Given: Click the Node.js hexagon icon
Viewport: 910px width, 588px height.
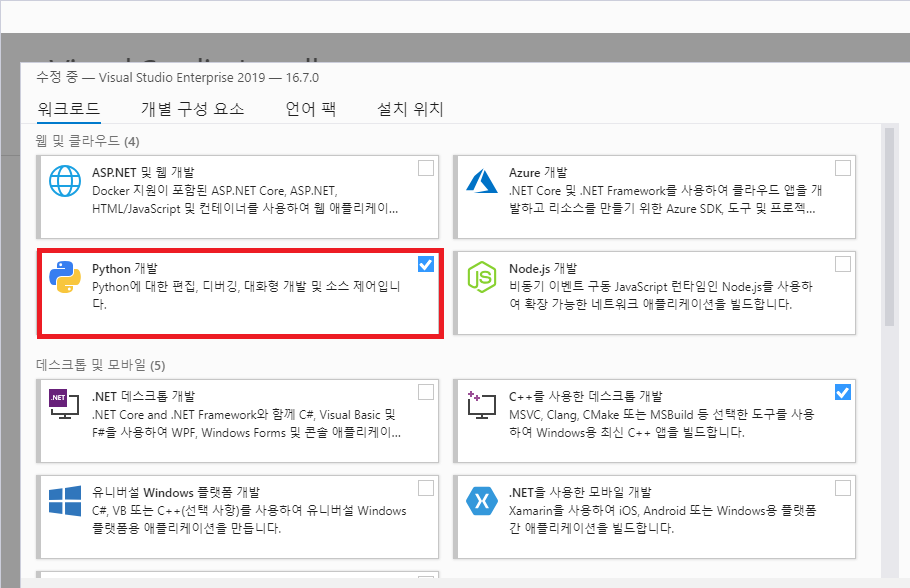Looking at the screenshot, I should tap(482, 277).
